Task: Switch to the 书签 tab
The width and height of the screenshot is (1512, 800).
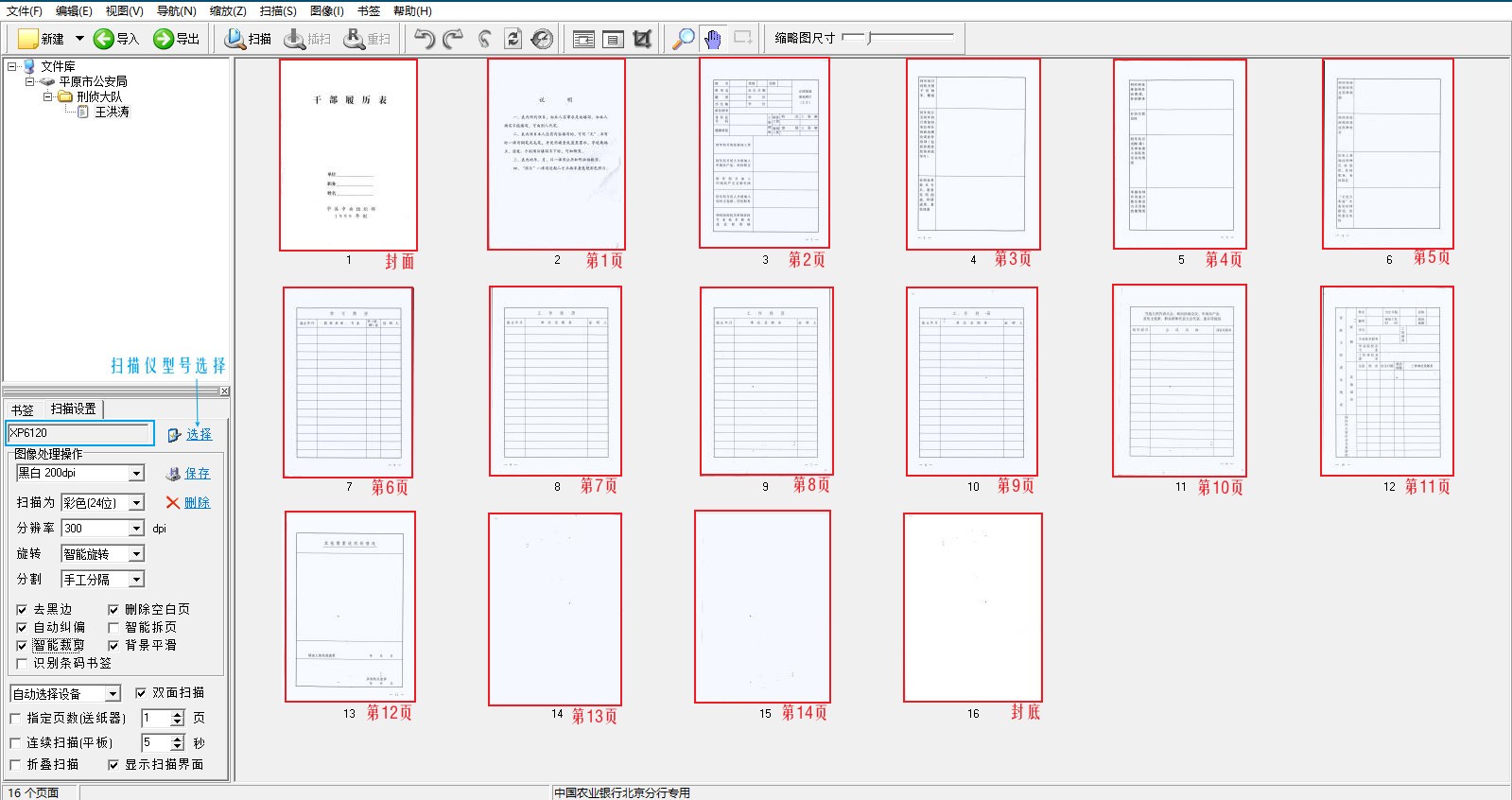Action: (x=23, y=409)
